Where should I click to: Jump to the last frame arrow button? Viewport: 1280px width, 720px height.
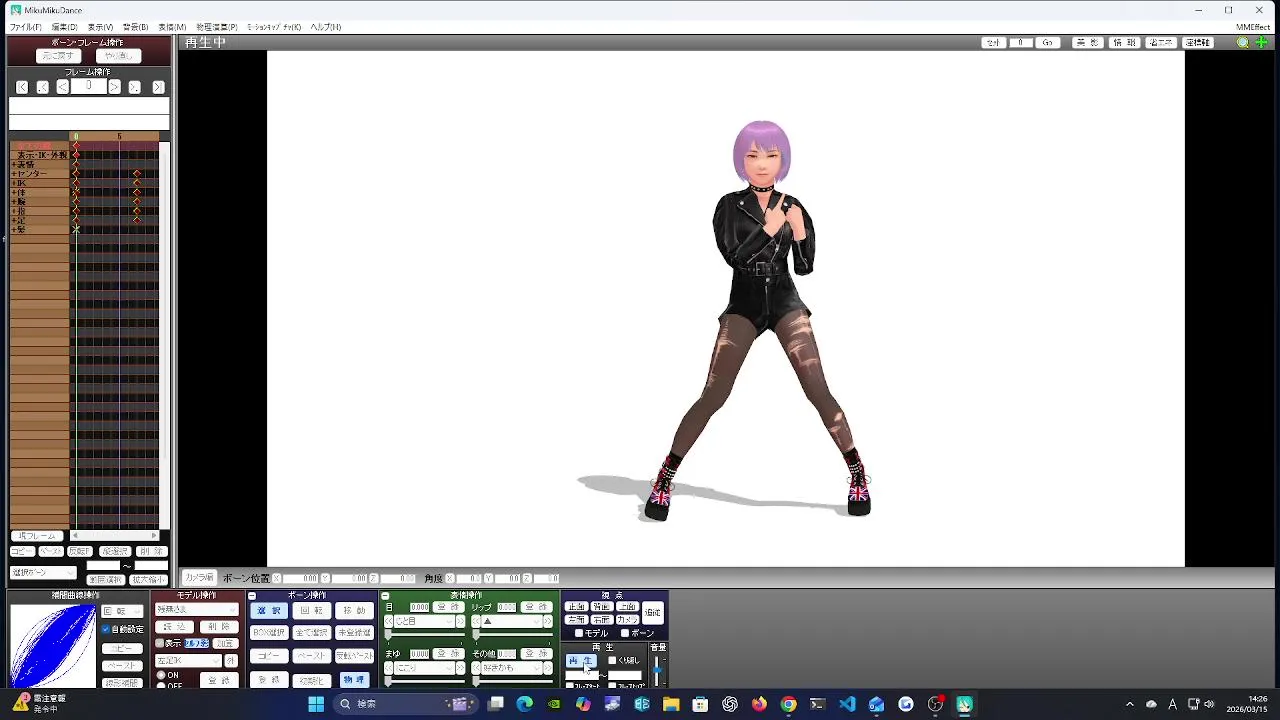click(x=157, y=87)
